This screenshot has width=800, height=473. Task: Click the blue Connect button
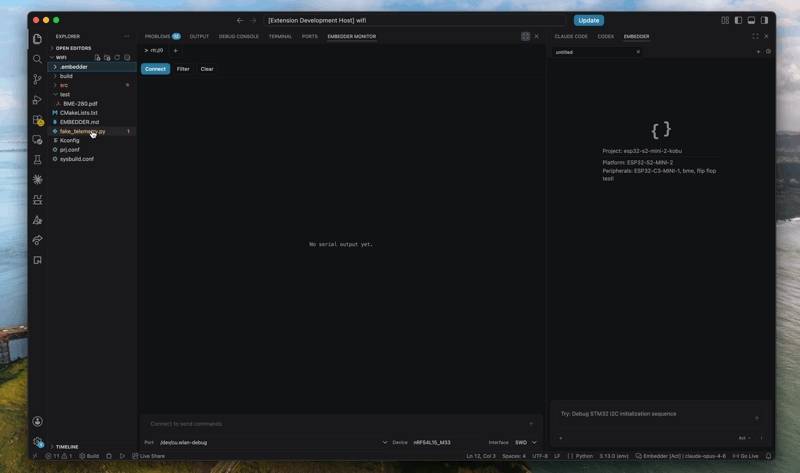click(x=156, y=69)
